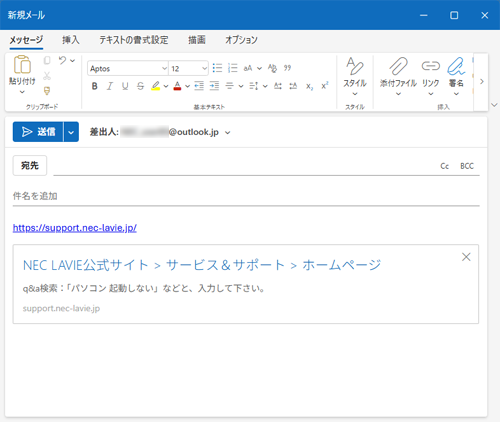Open the NEC LAVIE公式サイト preview title link
Image resolution: width=500 pixels, height=422 pixels.
coord(202,265)
